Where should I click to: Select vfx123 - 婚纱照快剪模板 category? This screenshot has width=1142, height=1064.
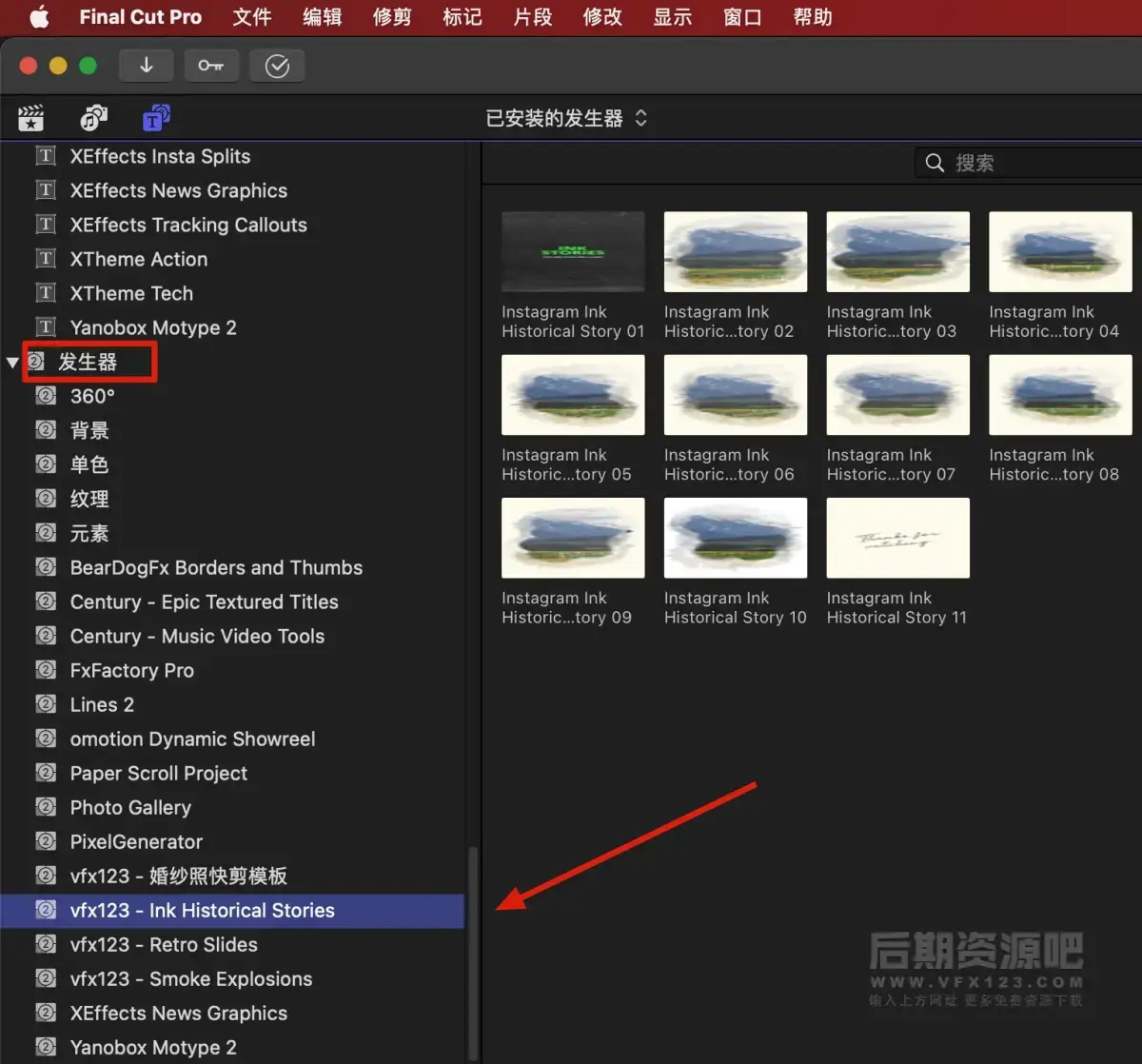coord(232,876)
